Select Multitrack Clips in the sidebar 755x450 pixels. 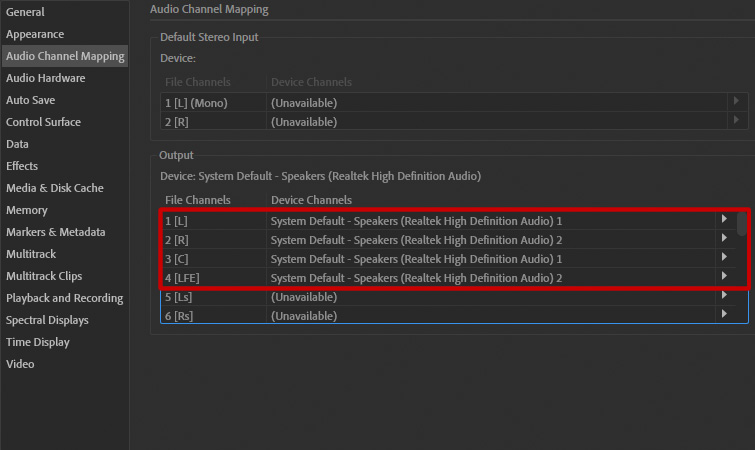click(44, 276)
